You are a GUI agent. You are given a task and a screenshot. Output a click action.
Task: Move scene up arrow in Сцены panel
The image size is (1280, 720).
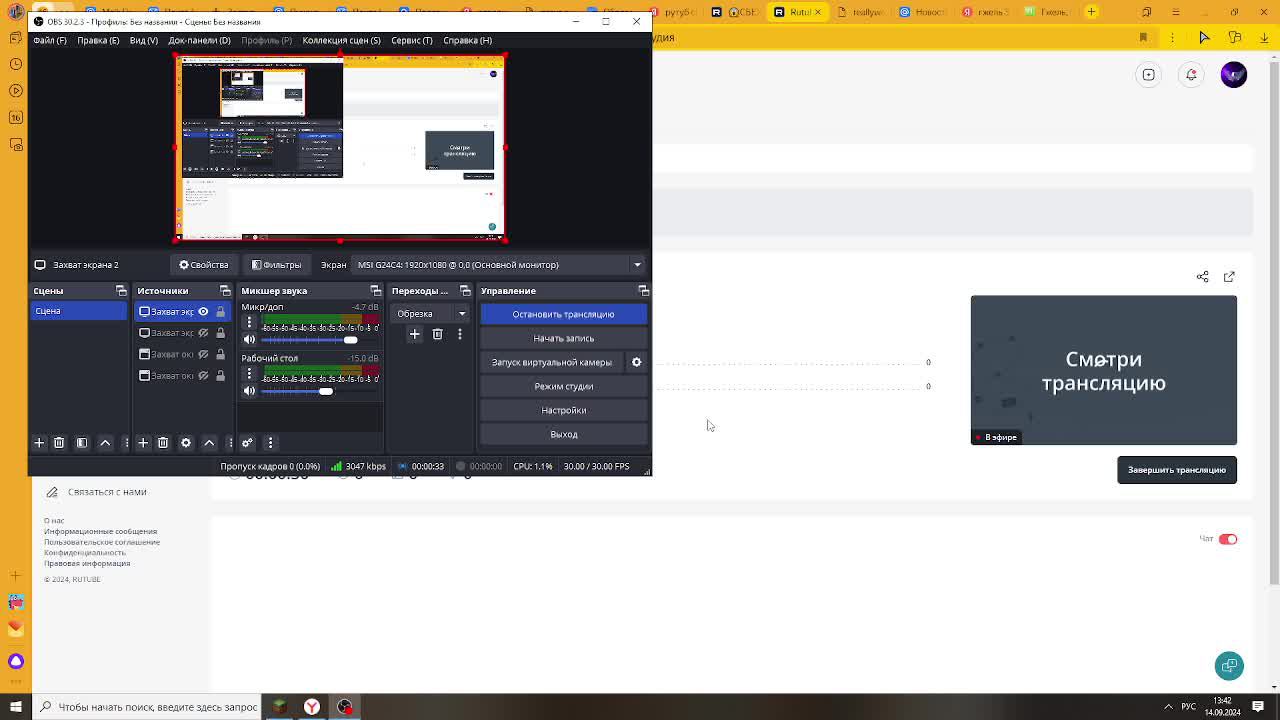[x=105, y=443]
